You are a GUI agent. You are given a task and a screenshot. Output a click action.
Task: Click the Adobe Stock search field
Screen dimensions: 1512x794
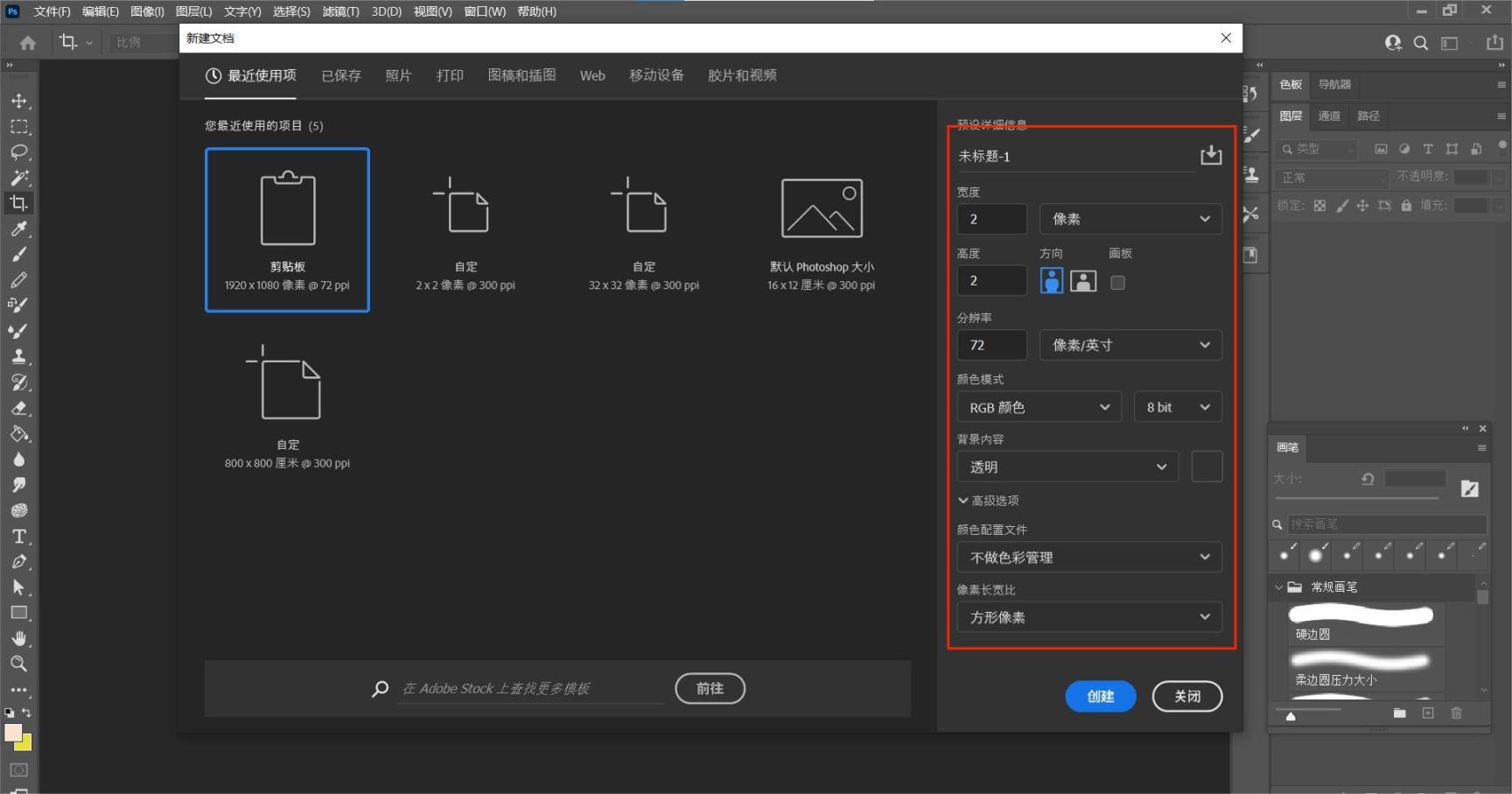click(531, 689)
